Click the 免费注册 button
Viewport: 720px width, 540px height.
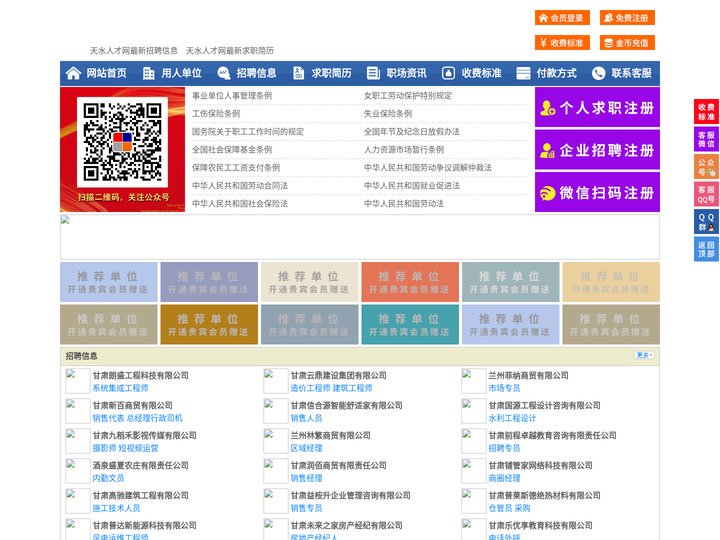627,18
